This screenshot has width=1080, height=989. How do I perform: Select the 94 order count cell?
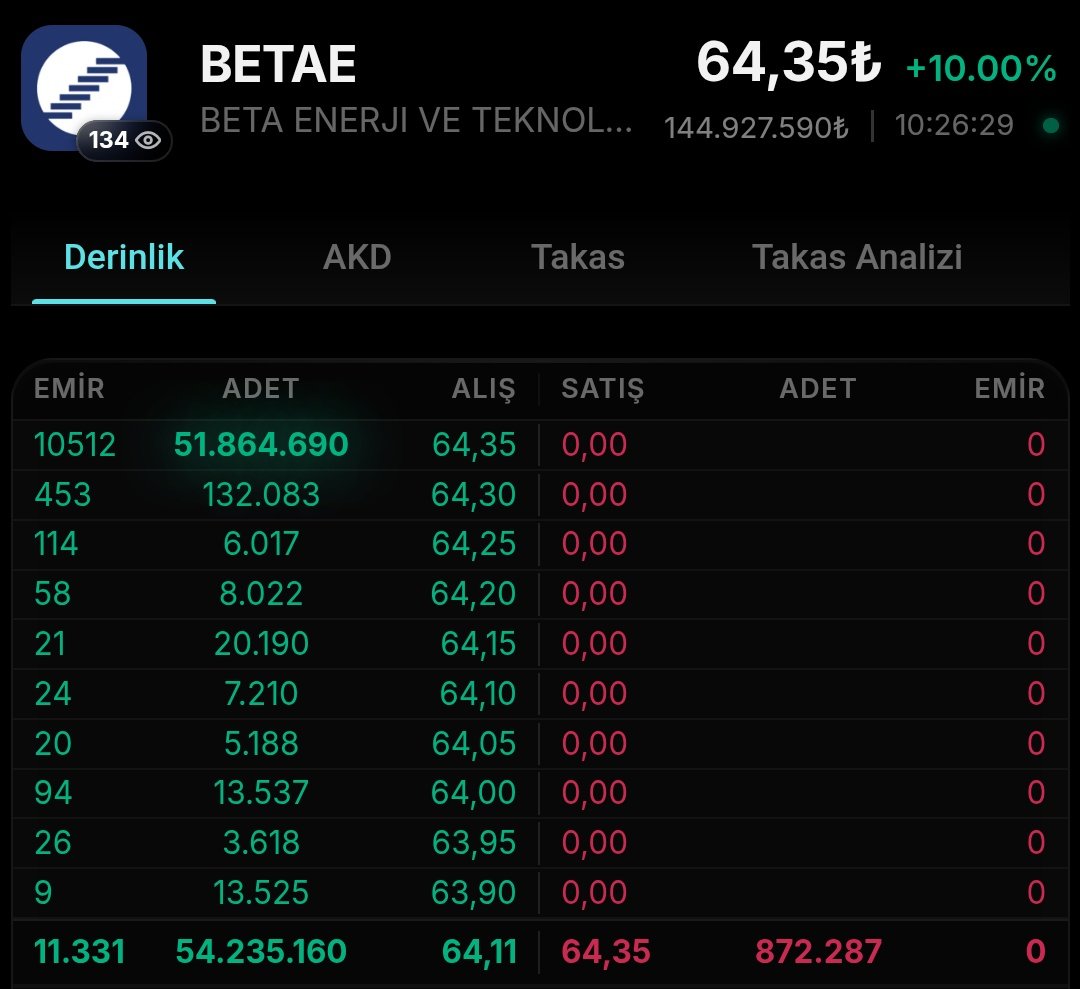coord(53,793)
